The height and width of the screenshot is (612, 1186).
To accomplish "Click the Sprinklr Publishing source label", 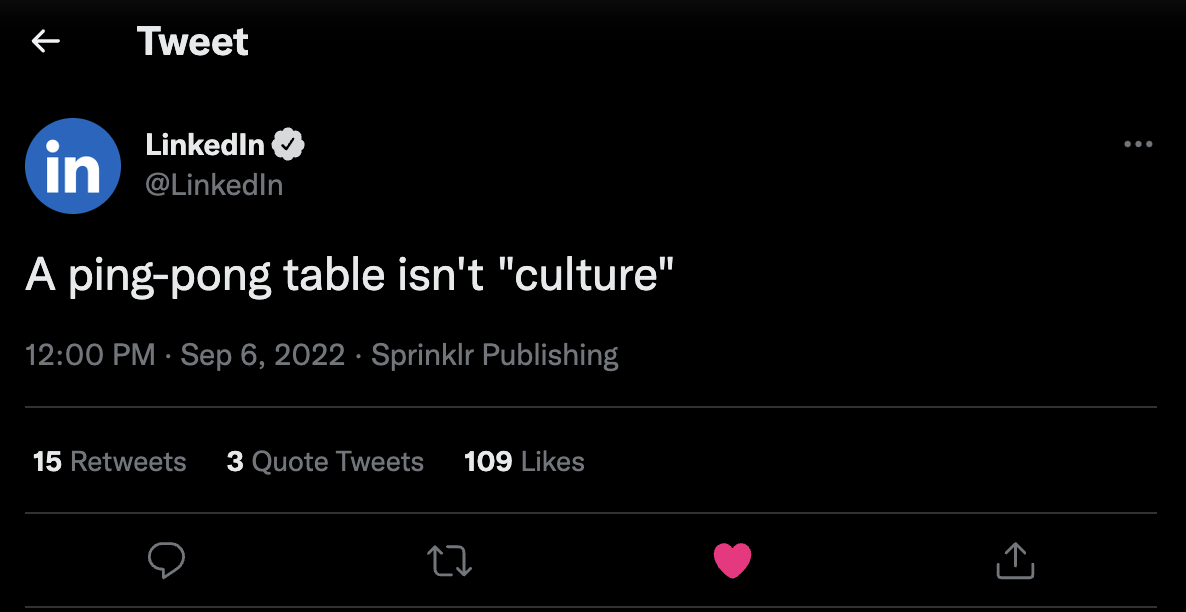I will point(494,355).
